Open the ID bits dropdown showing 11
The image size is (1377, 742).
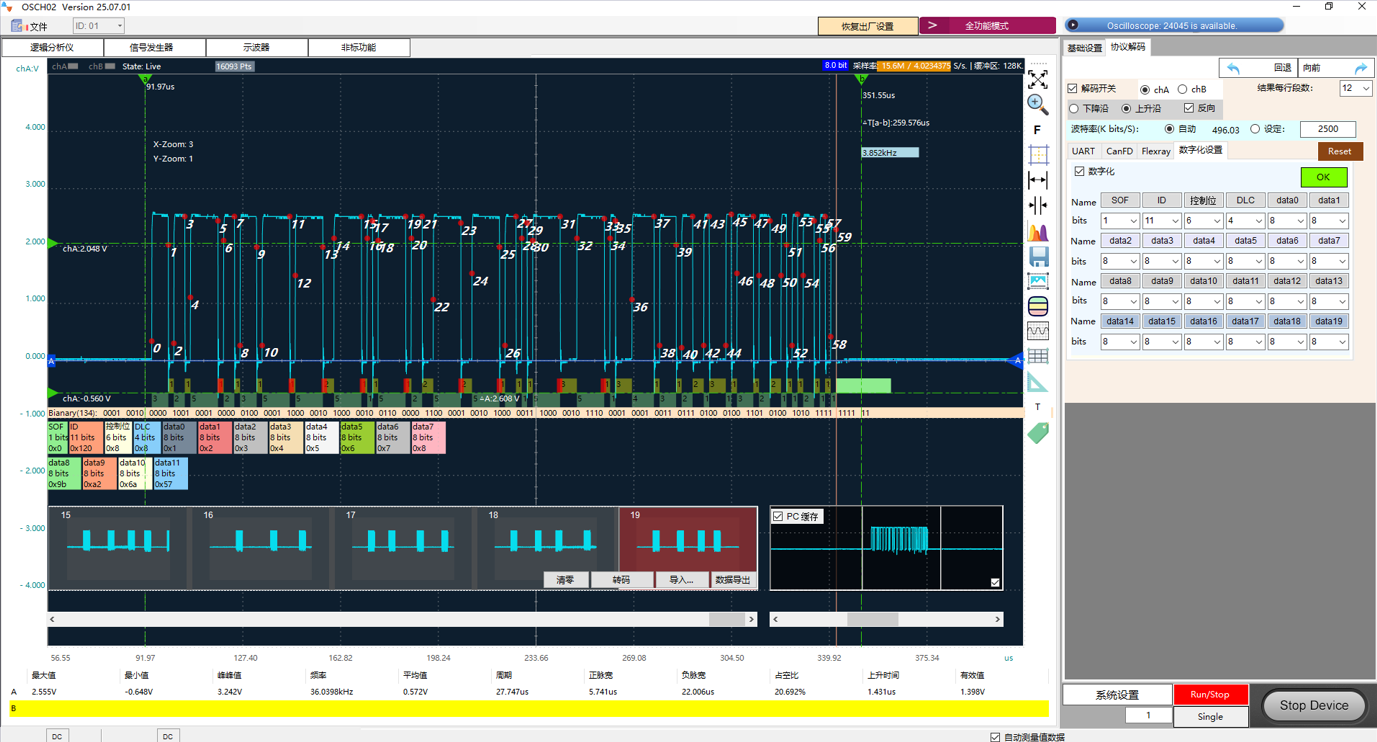click(x=1161, y=221)
